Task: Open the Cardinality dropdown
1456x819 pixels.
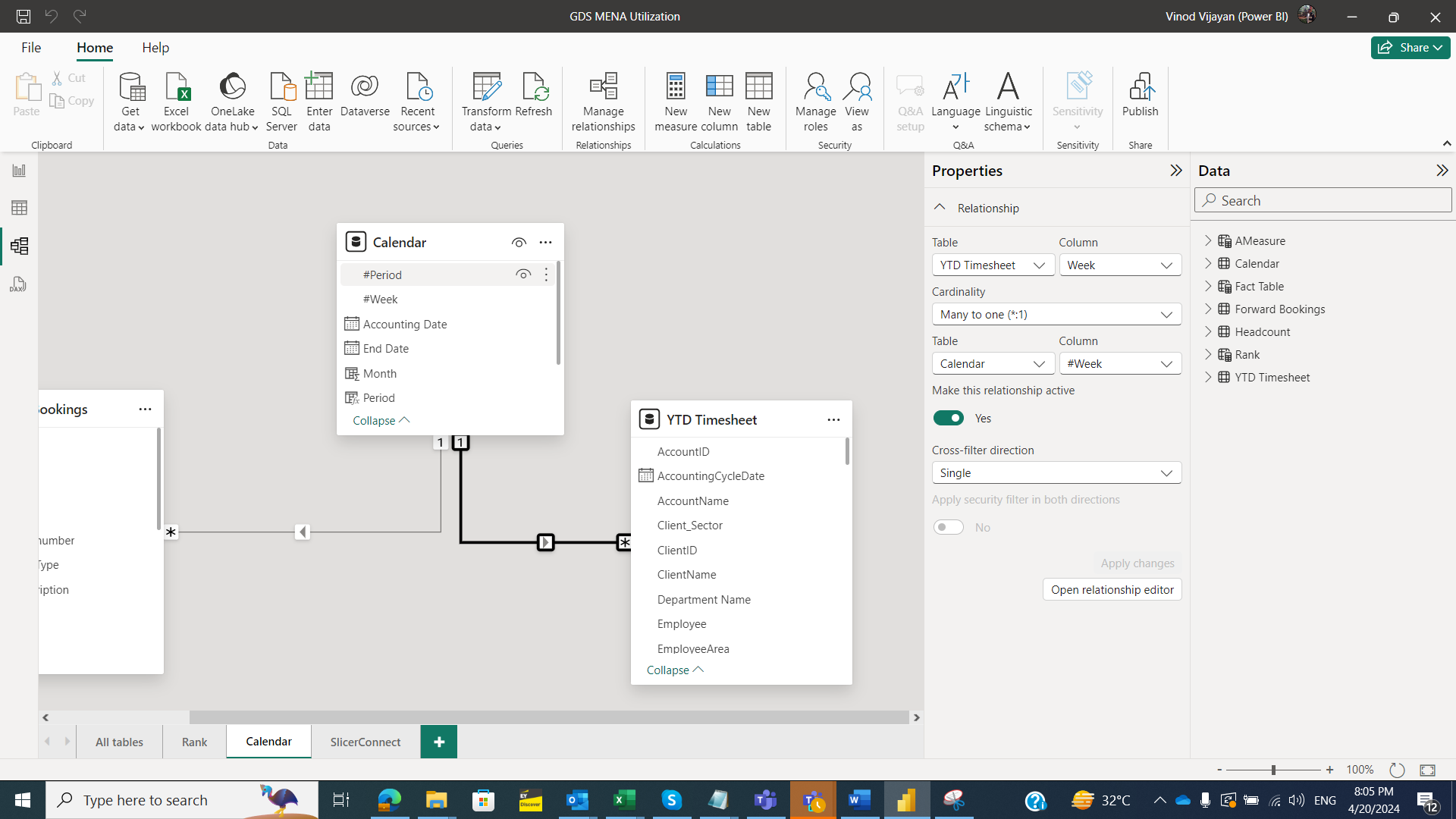Action: pyautogui.click(x=1056, y=314)
